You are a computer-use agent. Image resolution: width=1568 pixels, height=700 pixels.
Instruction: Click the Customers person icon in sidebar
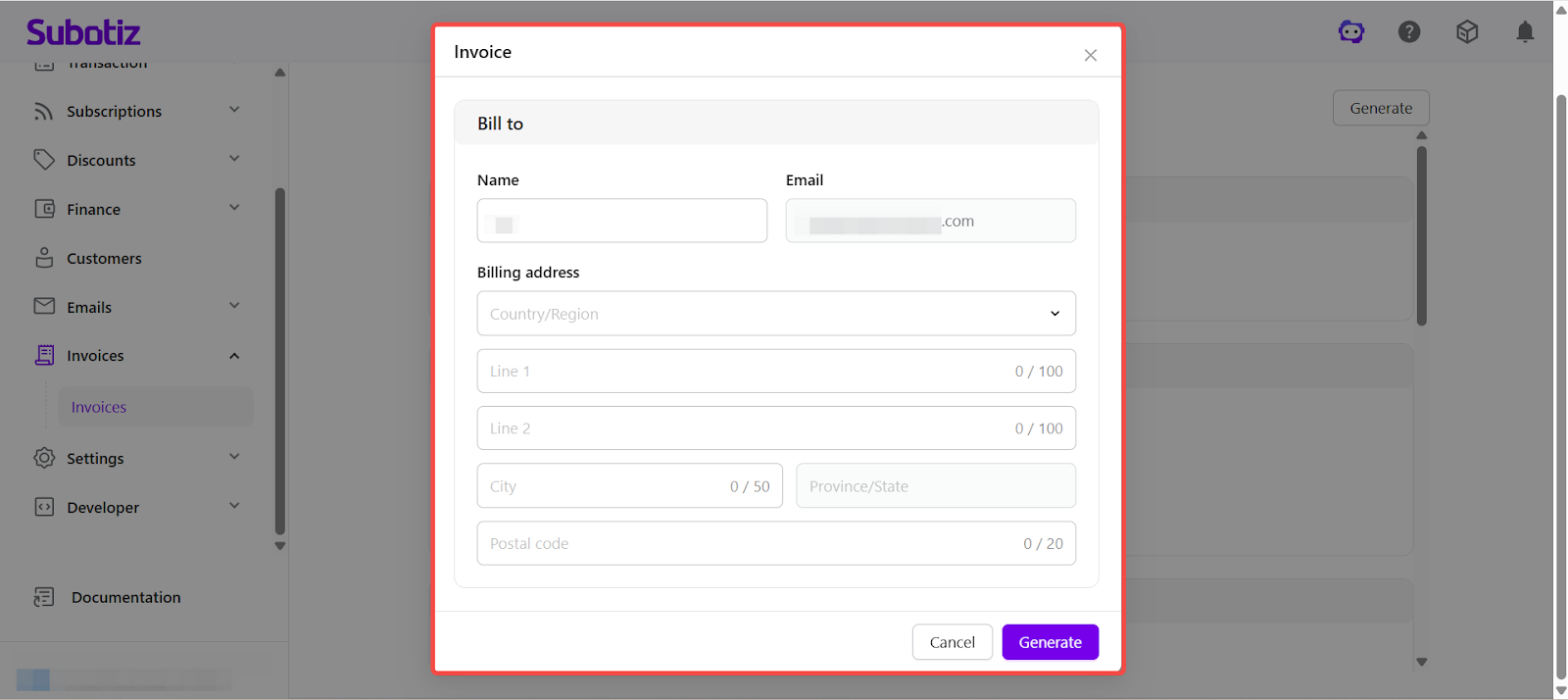click(x=44, y=258)
